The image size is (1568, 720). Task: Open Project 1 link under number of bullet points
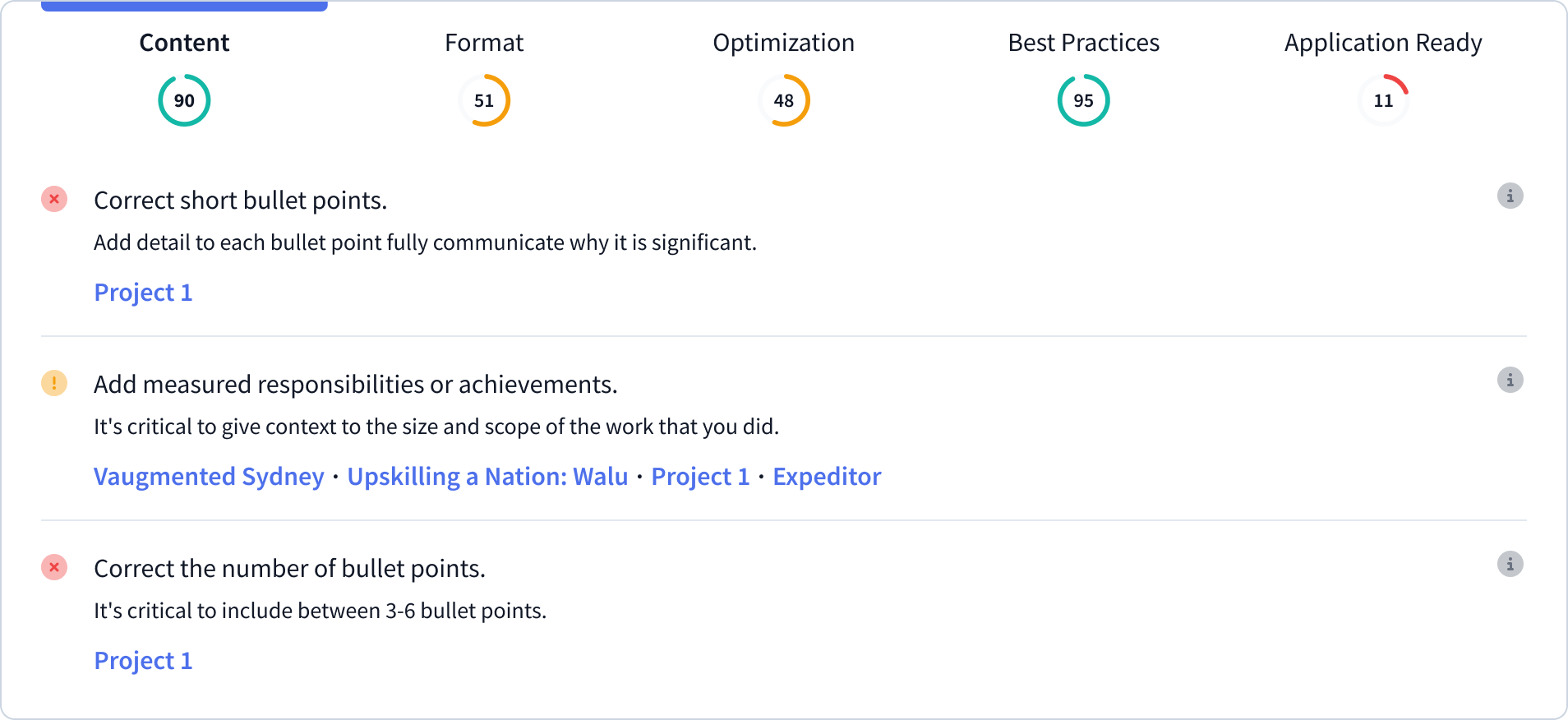point(143,661)
